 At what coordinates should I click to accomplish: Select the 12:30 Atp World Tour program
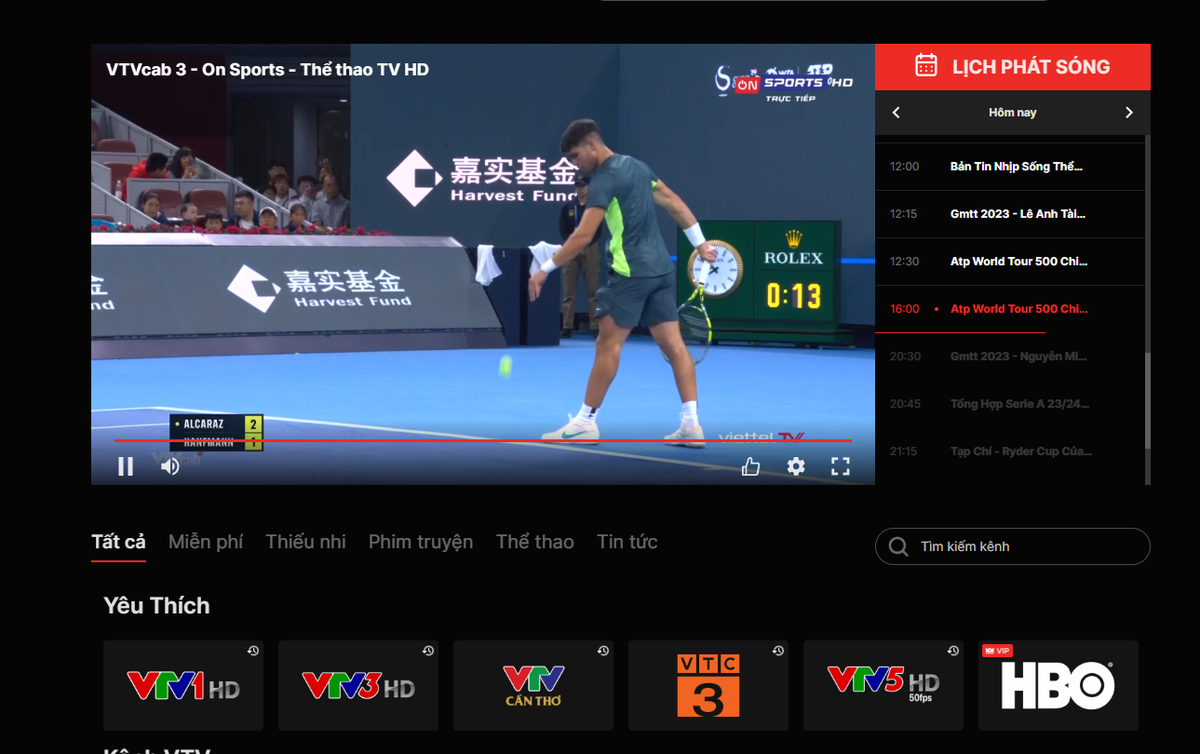coord(1010,261)
